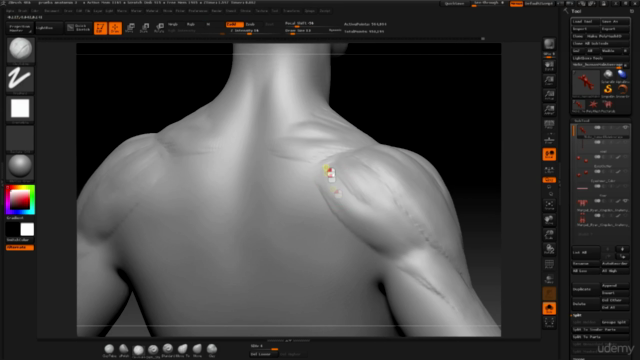
Task: Click the Actual size icon
Action: click(x=549, y=96)
